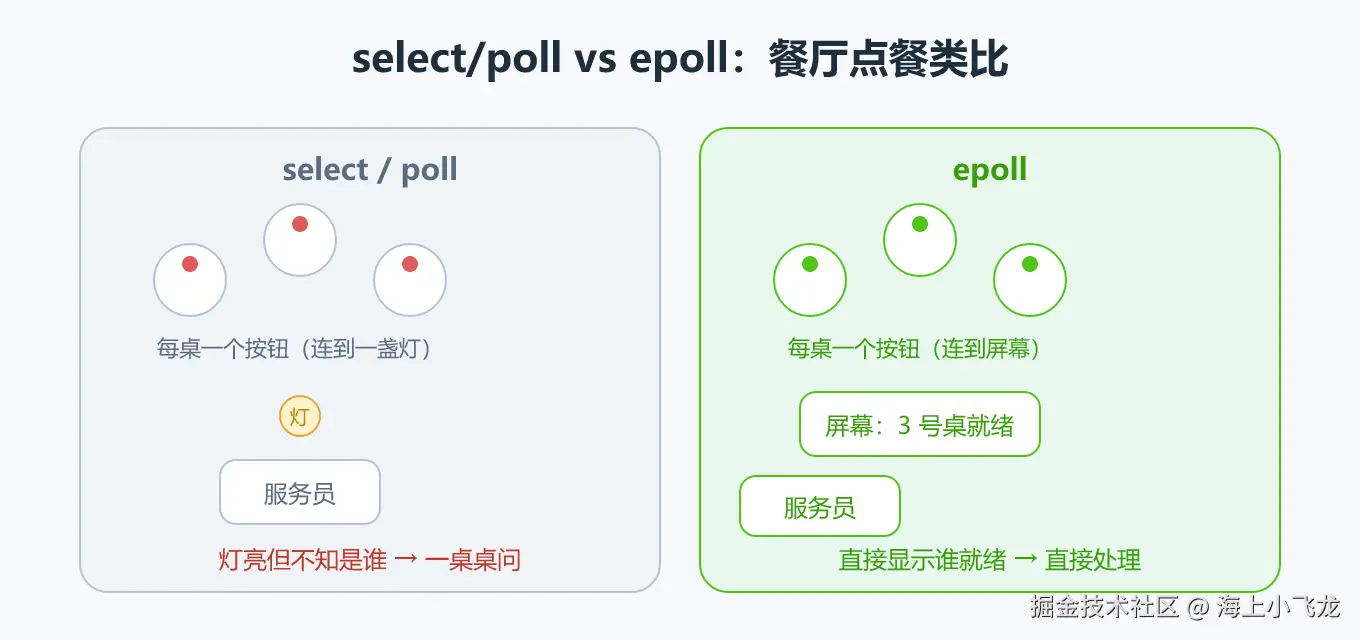Screen dimensions: 1360x640
Task: Click the red dot inside the top table
Action: [300, 224]
